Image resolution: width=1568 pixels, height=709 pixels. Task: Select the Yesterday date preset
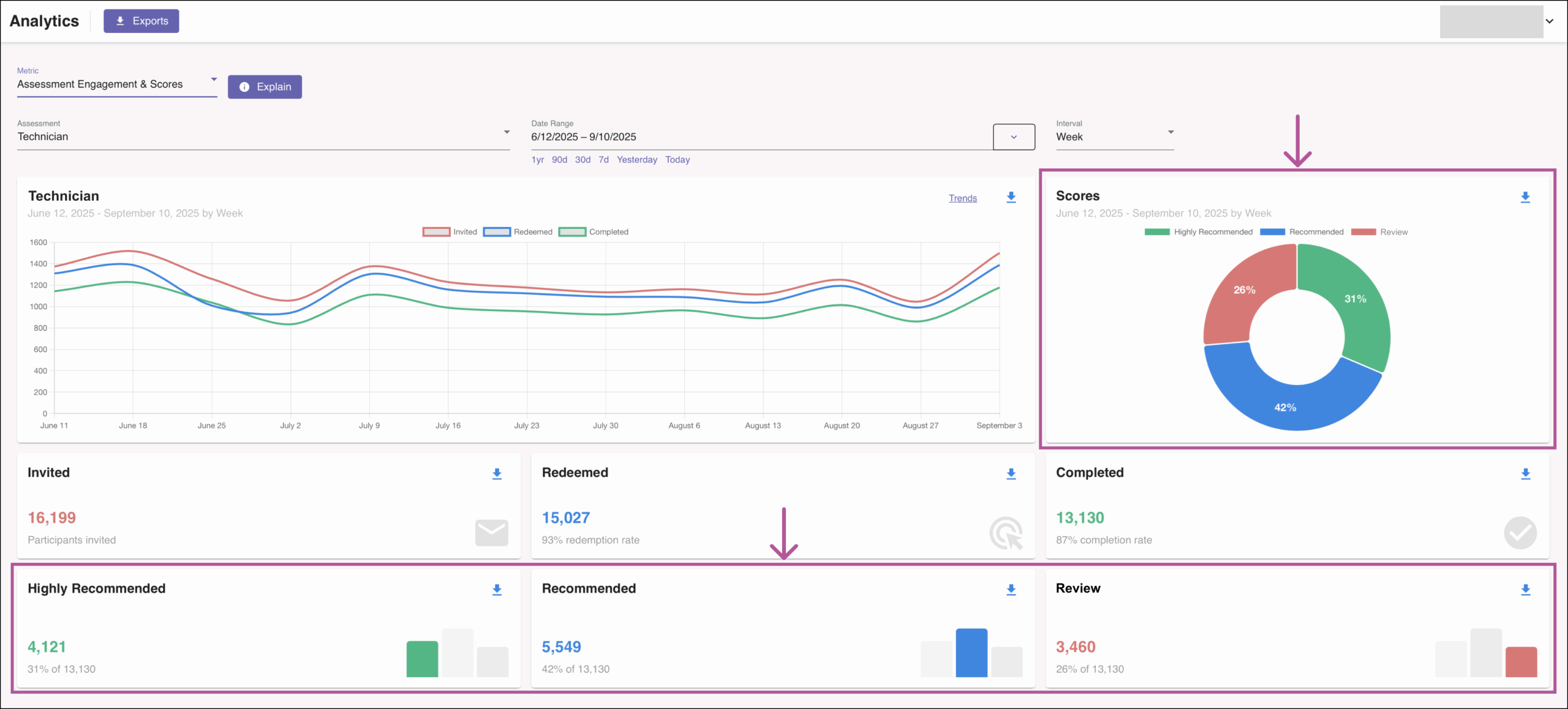click(636, 160)
